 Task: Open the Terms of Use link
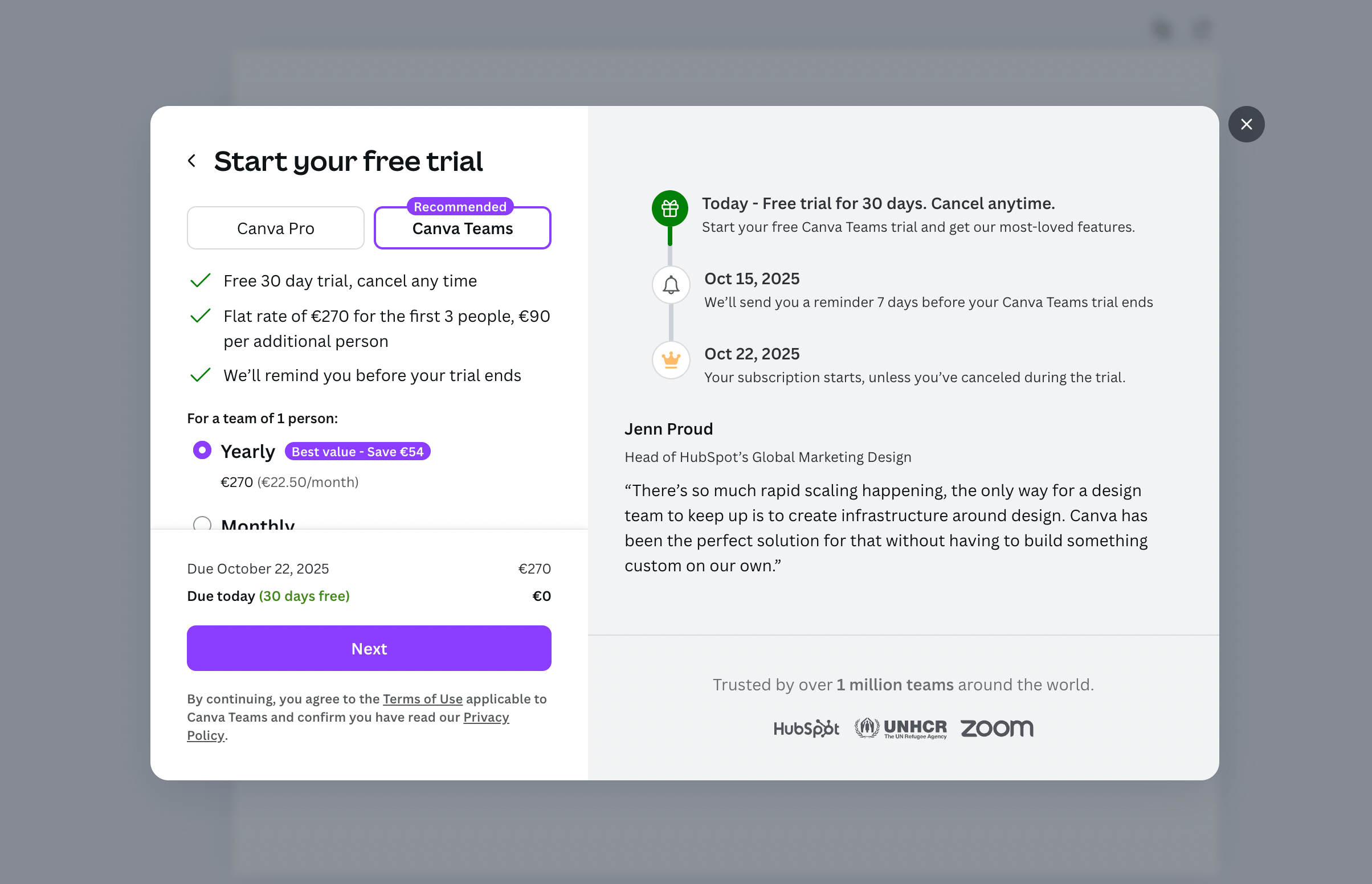point(423,698)
